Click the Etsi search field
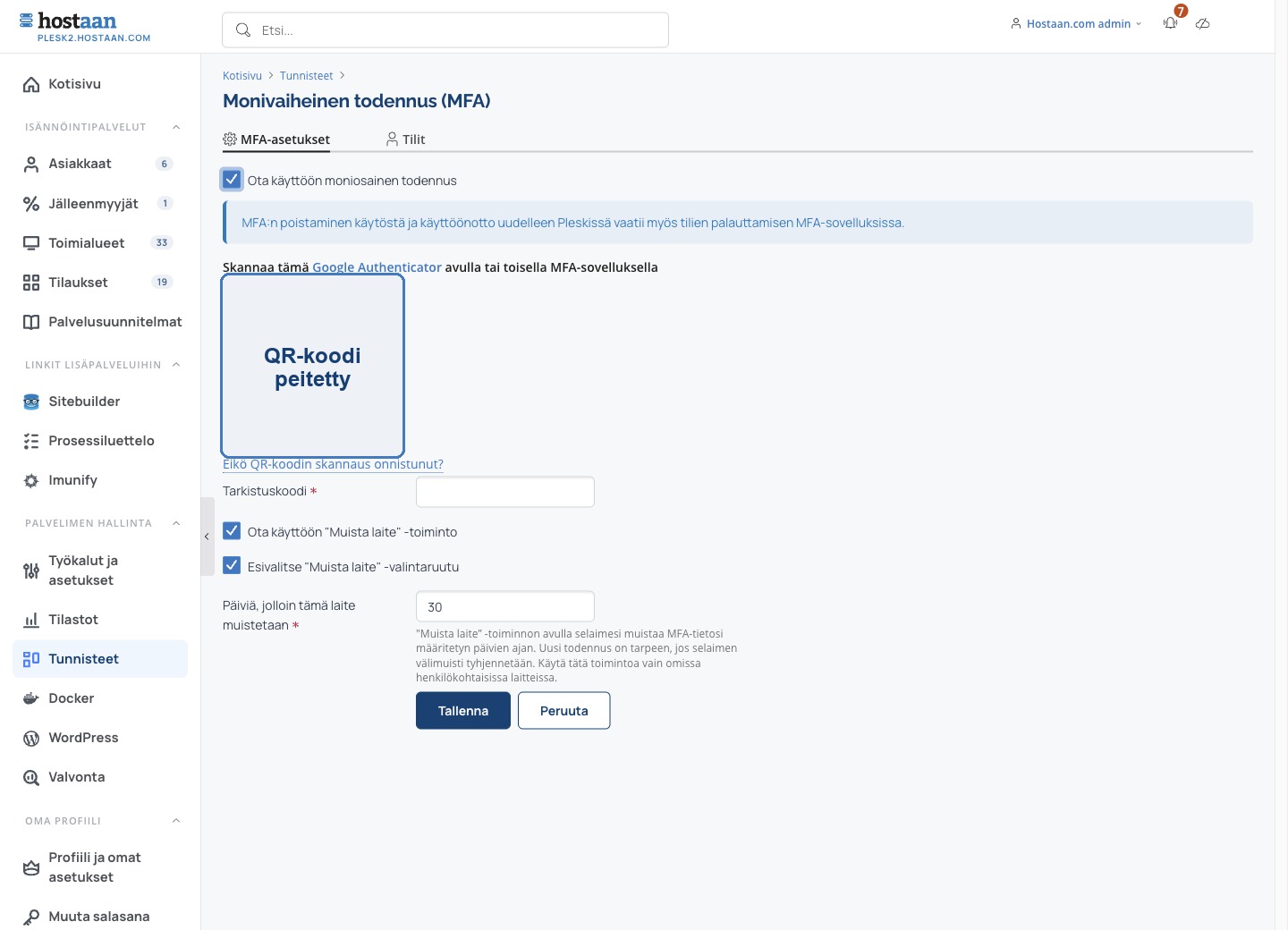The image size is (1288, 930). 445,30
